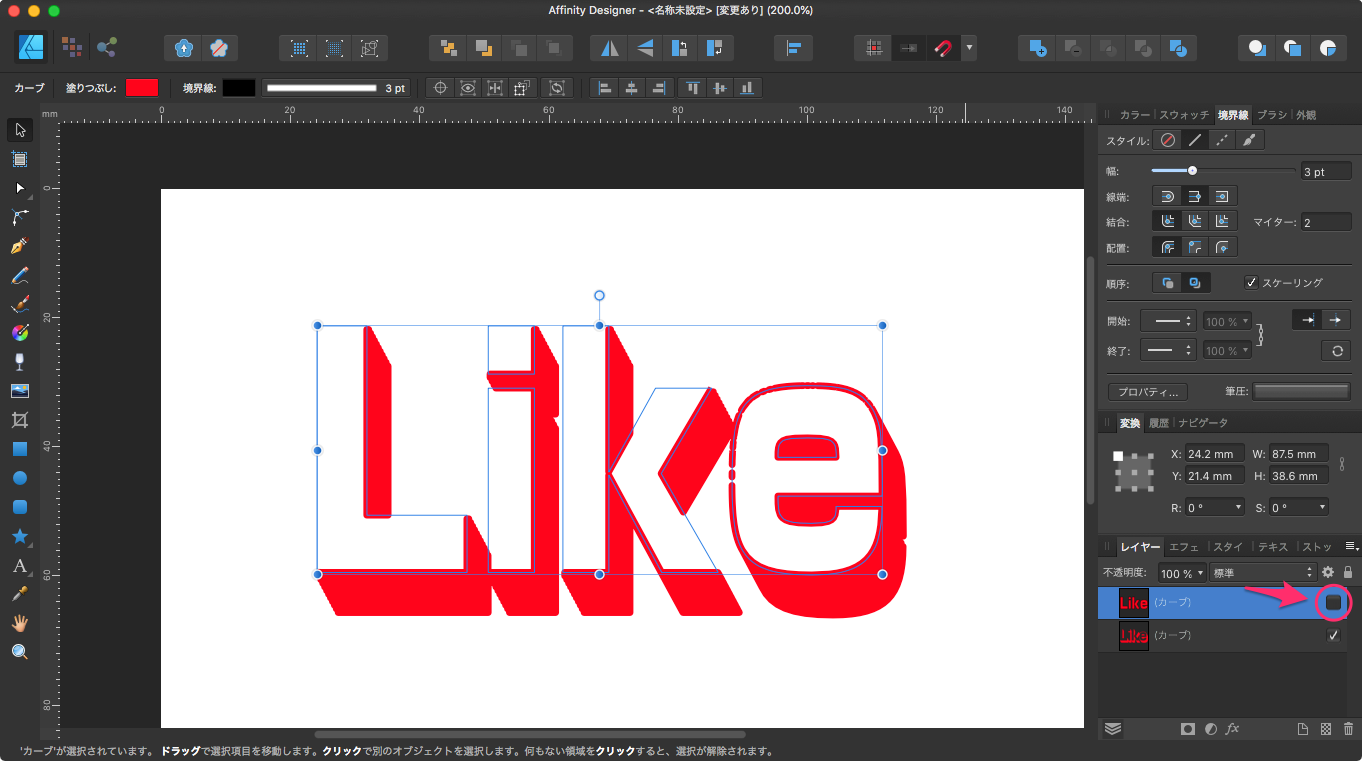
Task: Select the Rounded Rectangle tool
Action: [x=19, y=507]
